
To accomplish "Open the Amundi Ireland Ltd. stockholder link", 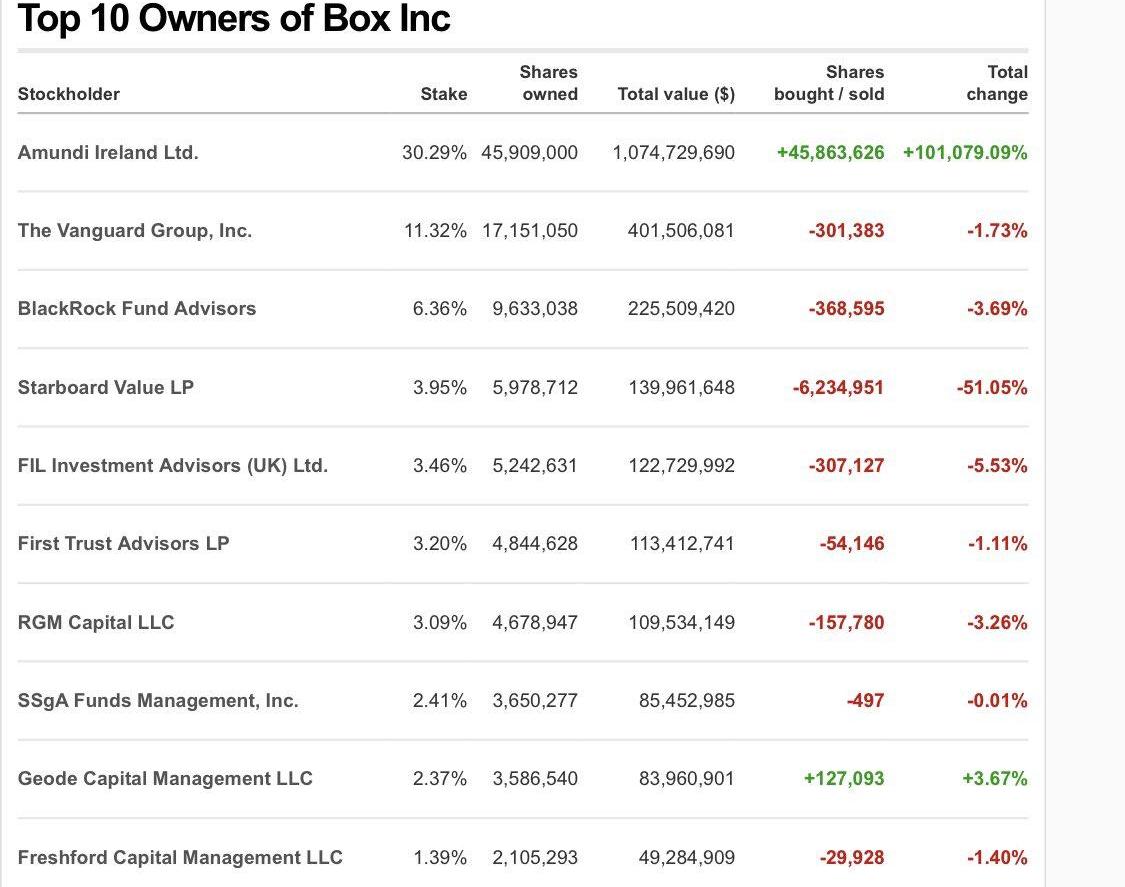I will pos(108,153).
